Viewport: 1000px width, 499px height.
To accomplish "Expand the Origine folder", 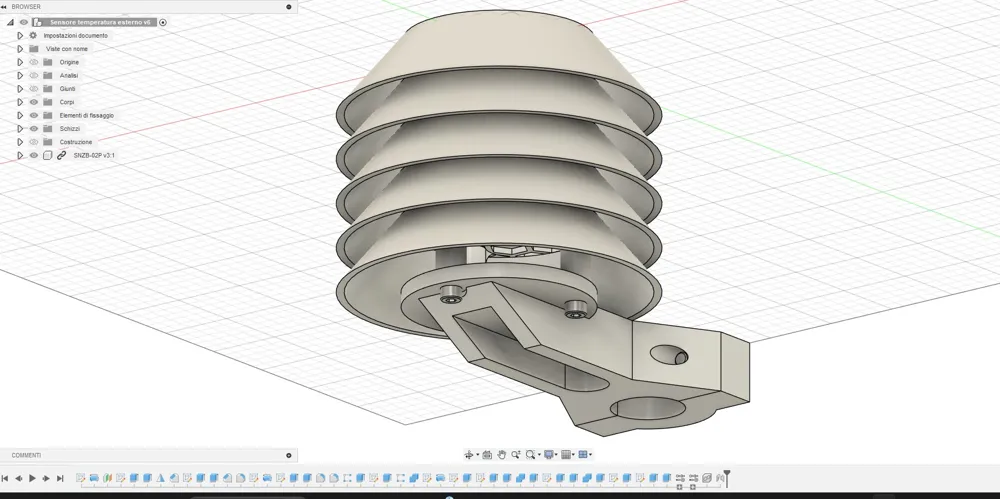I will point(20,63).
